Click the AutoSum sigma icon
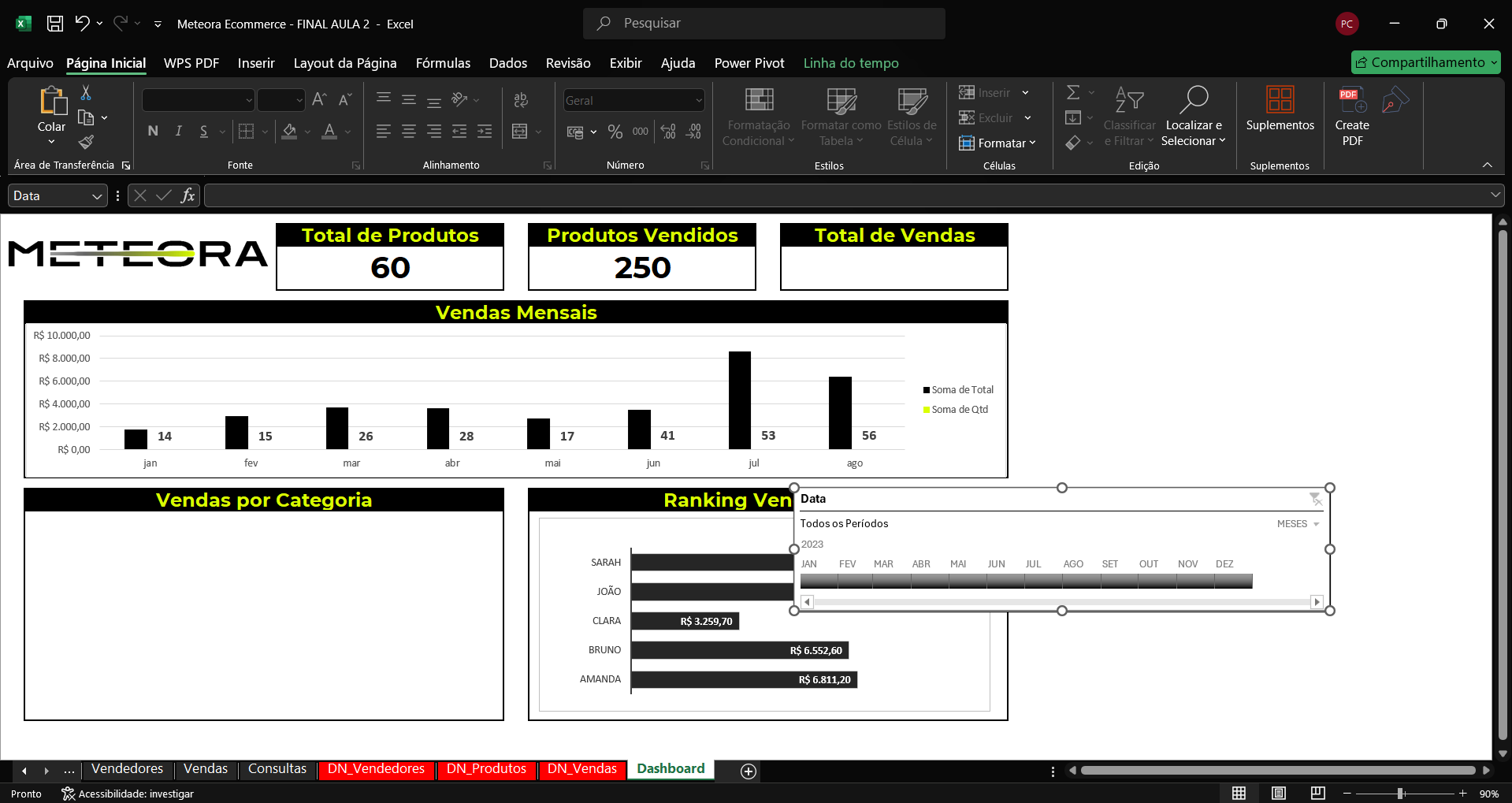Image resolution: width=1512 pixels, height=803 pixels. [x=1073, y=93]
